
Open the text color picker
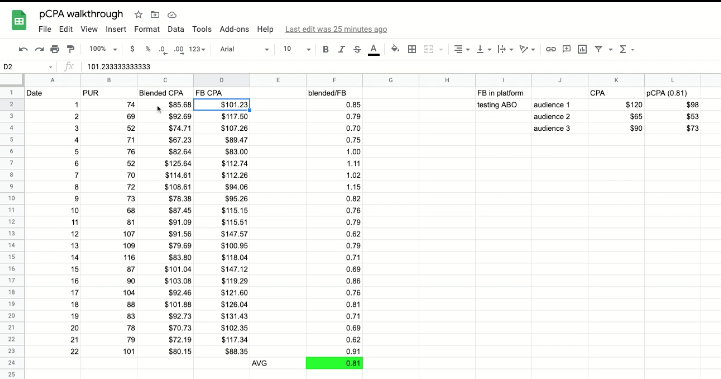pos(373,49)
